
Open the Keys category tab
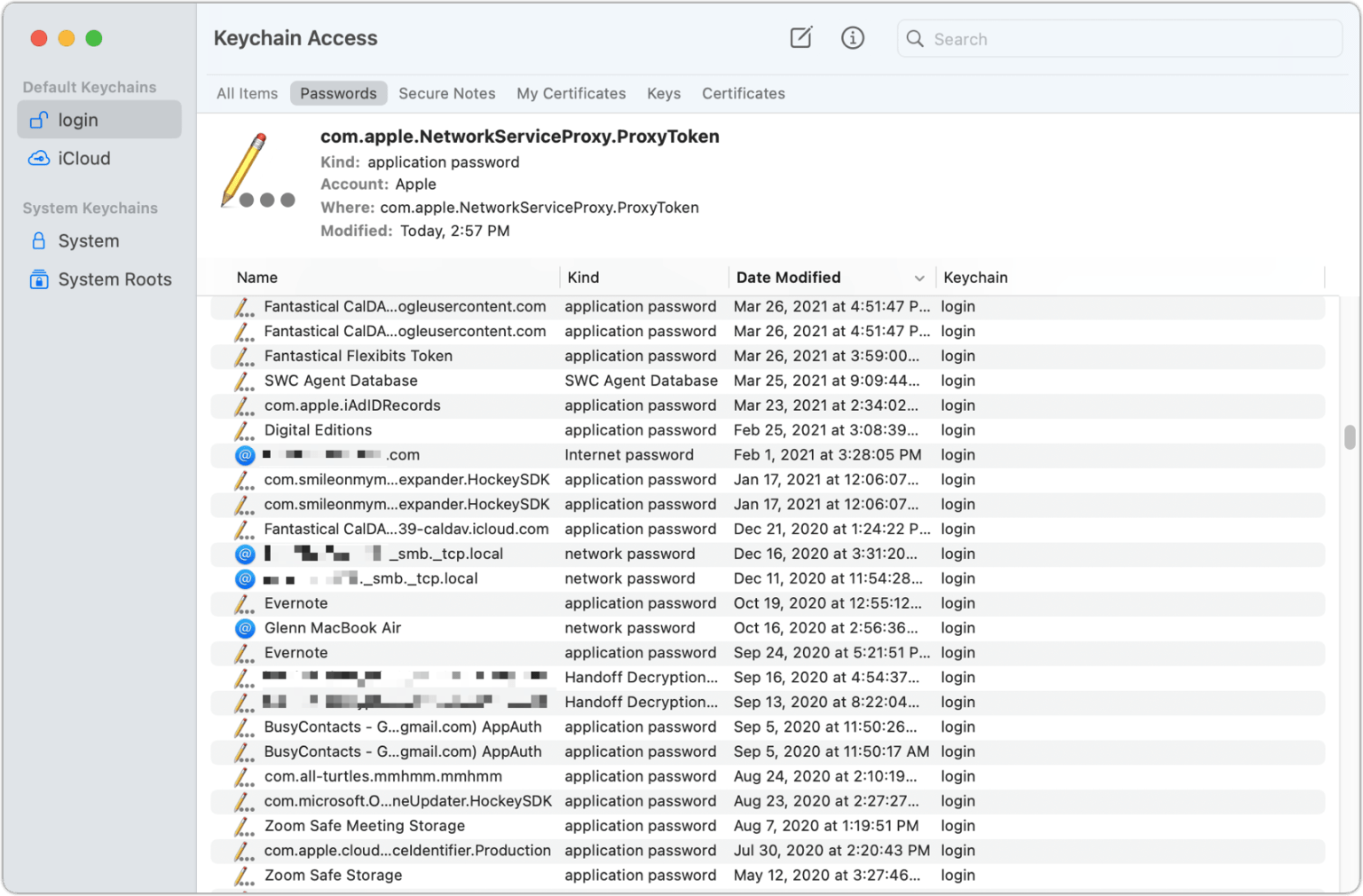pyautogui.click(x=663, y=94)
